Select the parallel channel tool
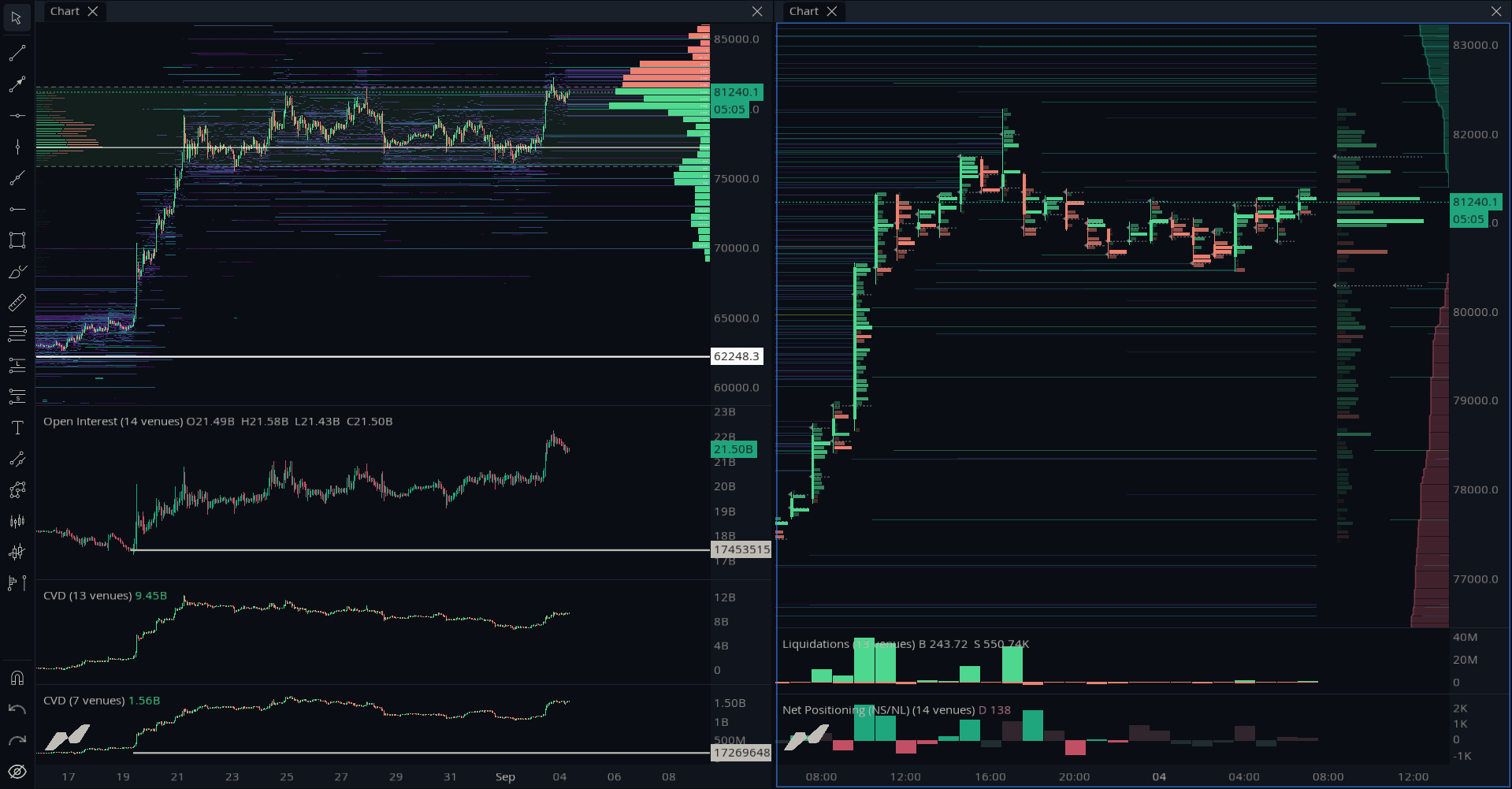The image size is (1512, 789). tap(17, 459)
